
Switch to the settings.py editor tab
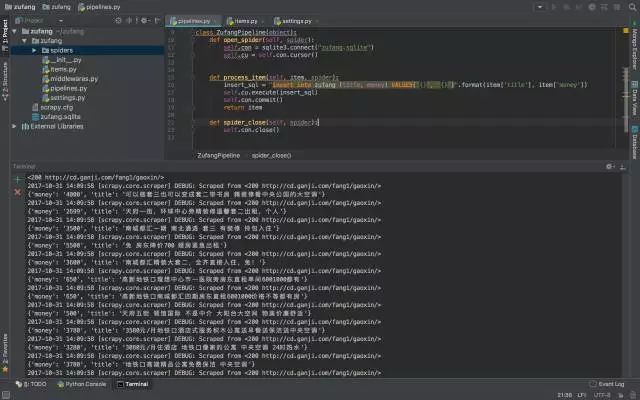pos(293,21)
